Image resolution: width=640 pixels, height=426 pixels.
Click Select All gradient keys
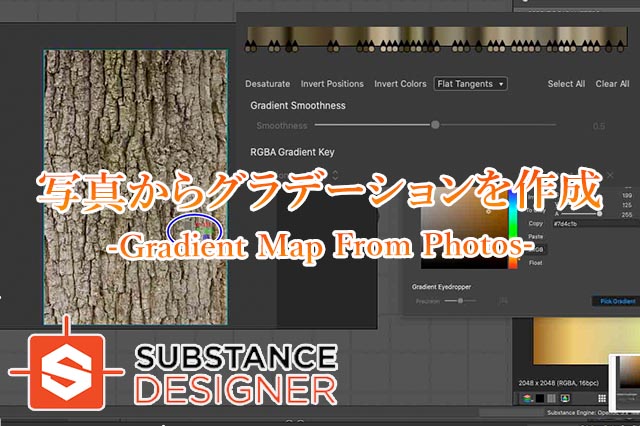[566, 84]
